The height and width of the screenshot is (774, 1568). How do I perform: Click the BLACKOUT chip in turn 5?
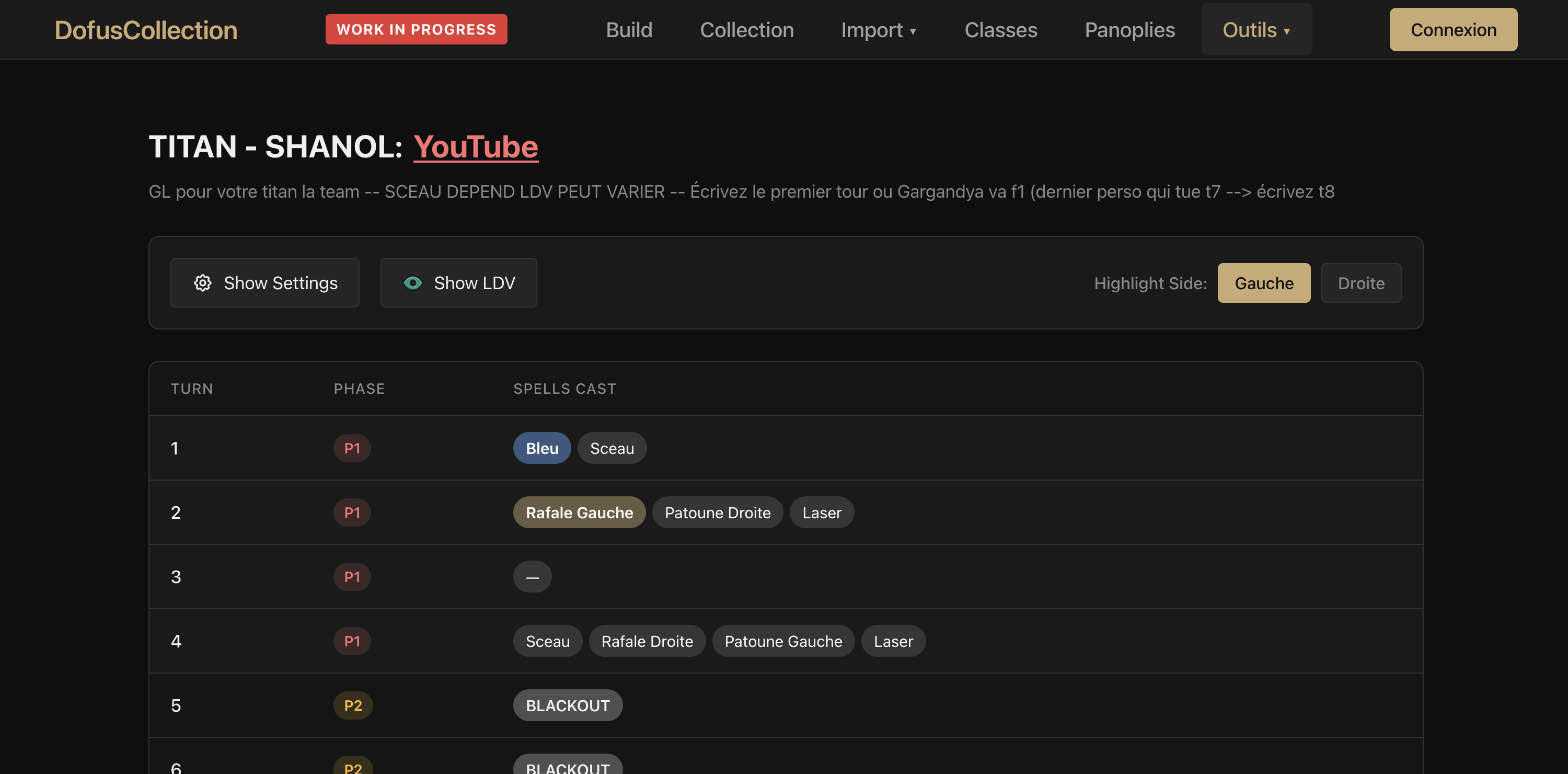[x=567, y=705]
